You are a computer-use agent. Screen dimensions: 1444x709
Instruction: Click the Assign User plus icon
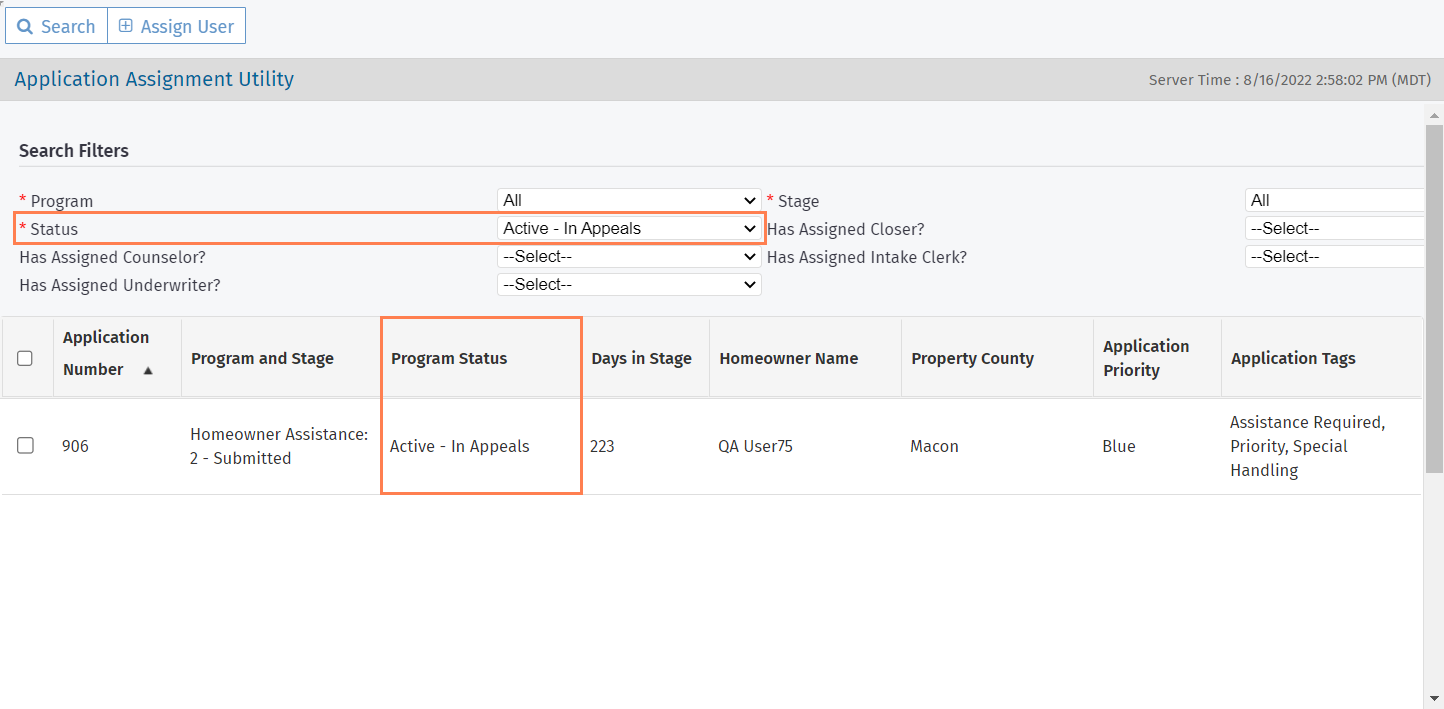click(x=126, y=27)
